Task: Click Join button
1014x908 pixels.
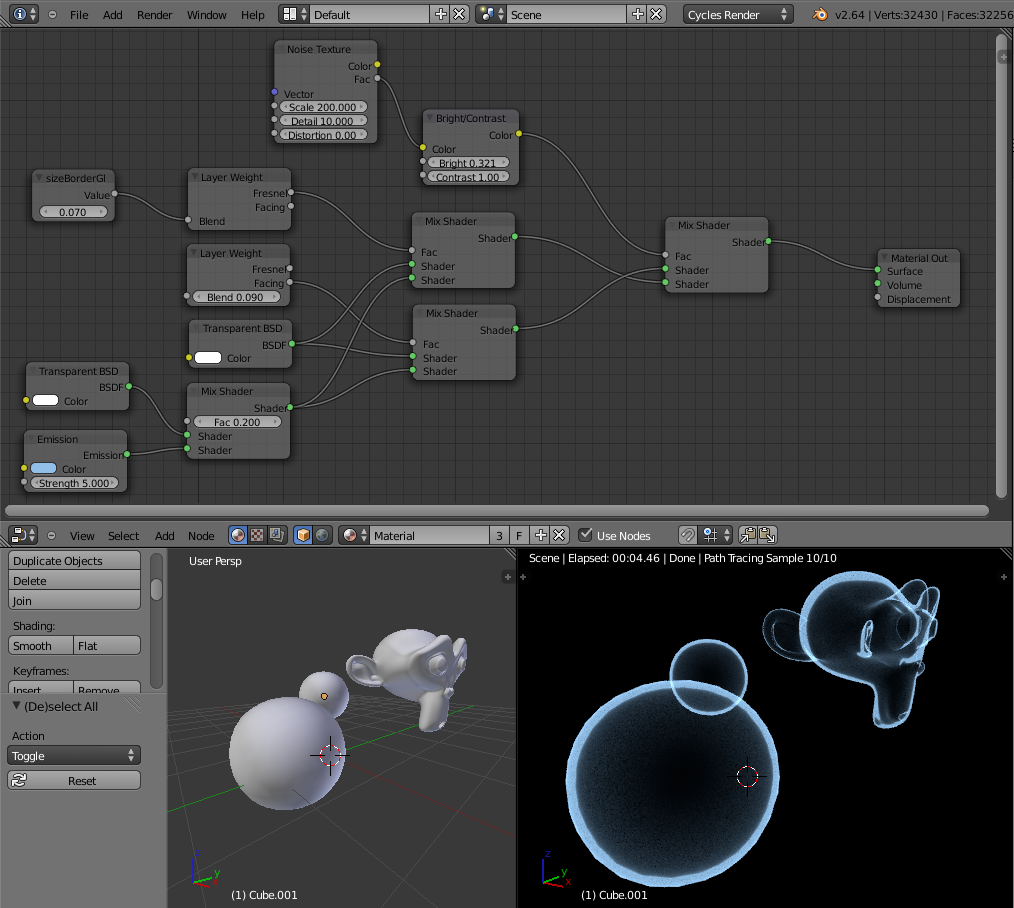Action: [74, 601]
